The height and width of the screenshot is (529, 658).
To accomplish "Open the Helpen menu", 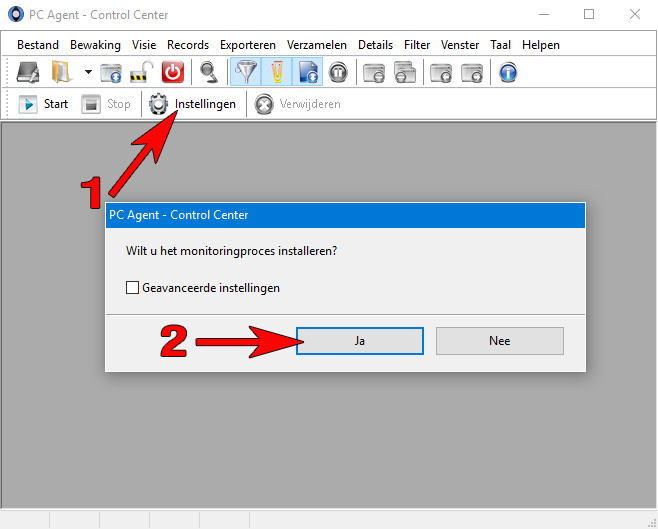I will [x=540, y=44].
